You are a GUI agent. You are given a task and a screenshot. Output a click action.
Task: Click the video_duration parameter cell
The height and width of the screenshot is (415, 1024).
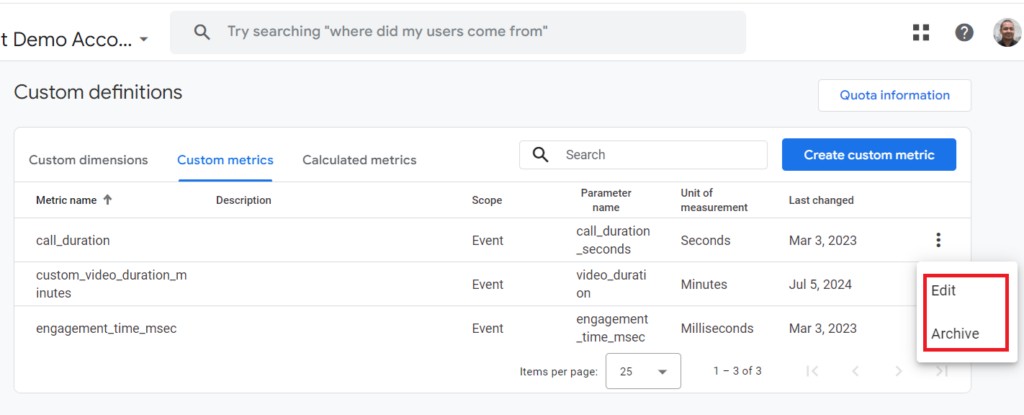click(x=612, y=284)
